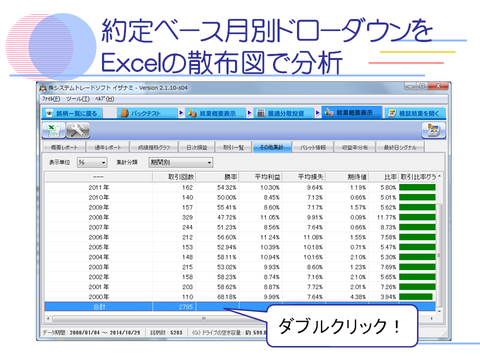480x360 pixels.
Task: Click the 取引比率グラフ column header
Action: (418, 177)
